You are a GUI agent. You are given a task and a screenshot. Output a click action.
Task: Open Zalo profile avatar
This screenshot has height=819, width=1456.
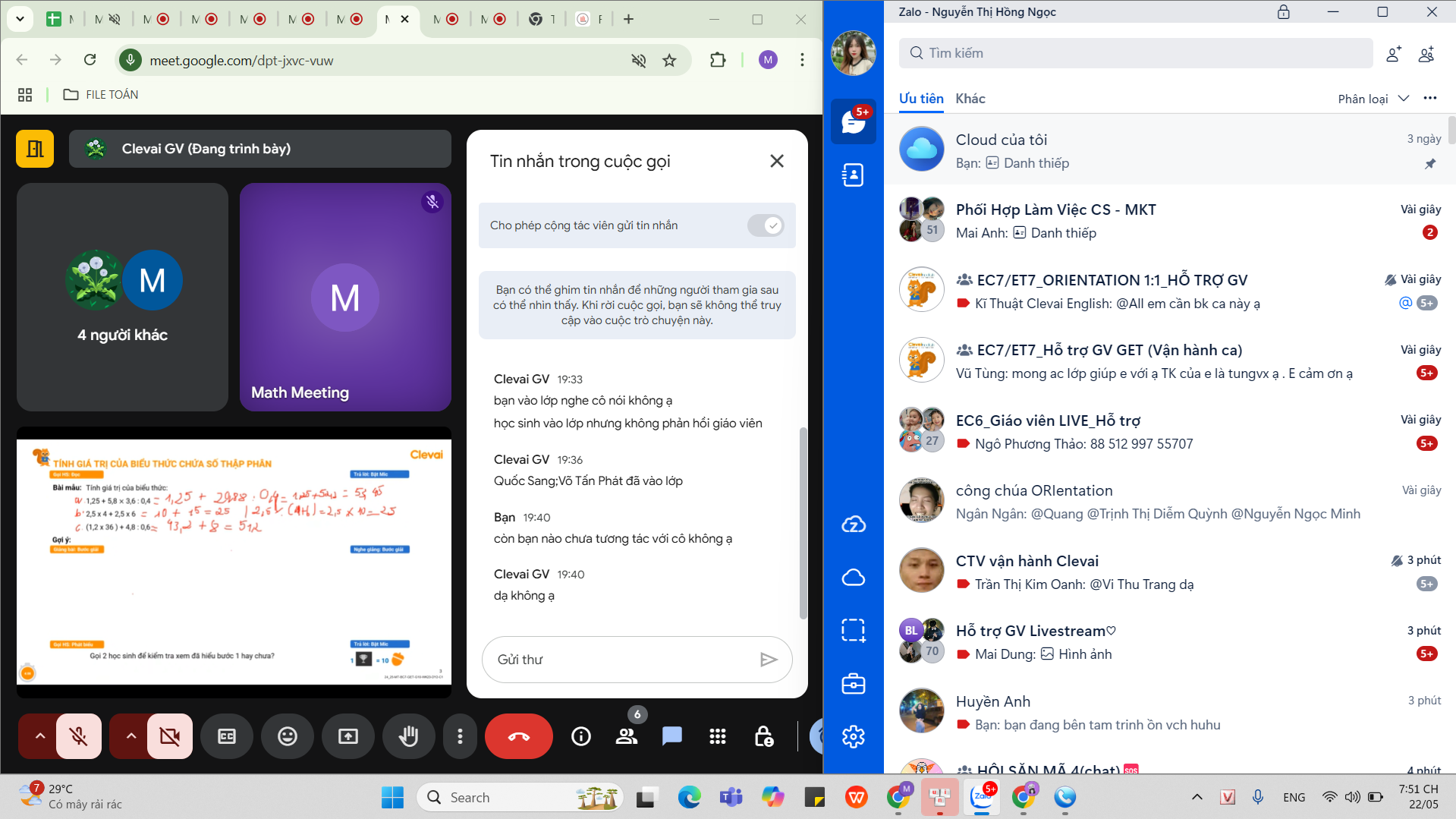(x=854, y=53)
